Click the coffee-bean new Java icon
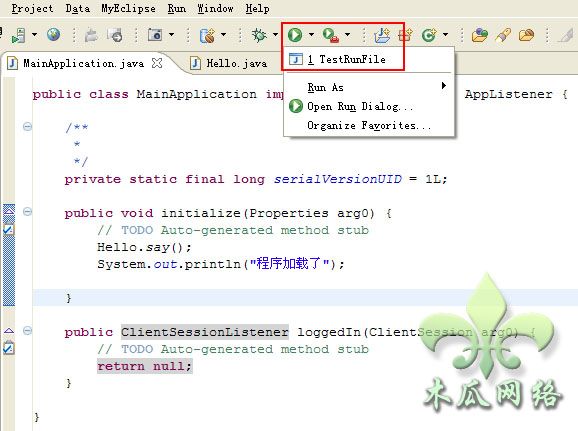This screenshot has height=431, width=578. (x=207, y=35)
